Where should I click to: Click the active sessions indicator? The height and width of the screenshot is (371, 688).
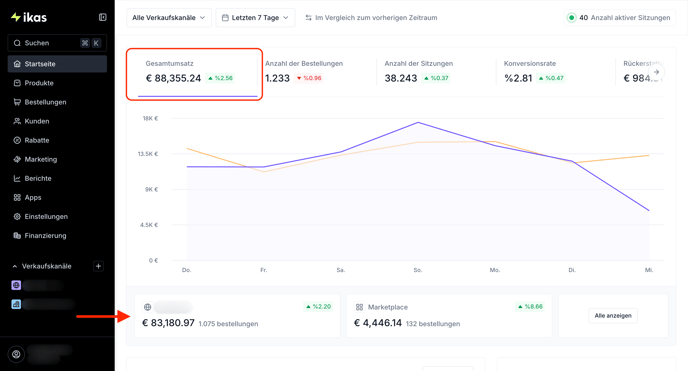(x=620, y=18)
